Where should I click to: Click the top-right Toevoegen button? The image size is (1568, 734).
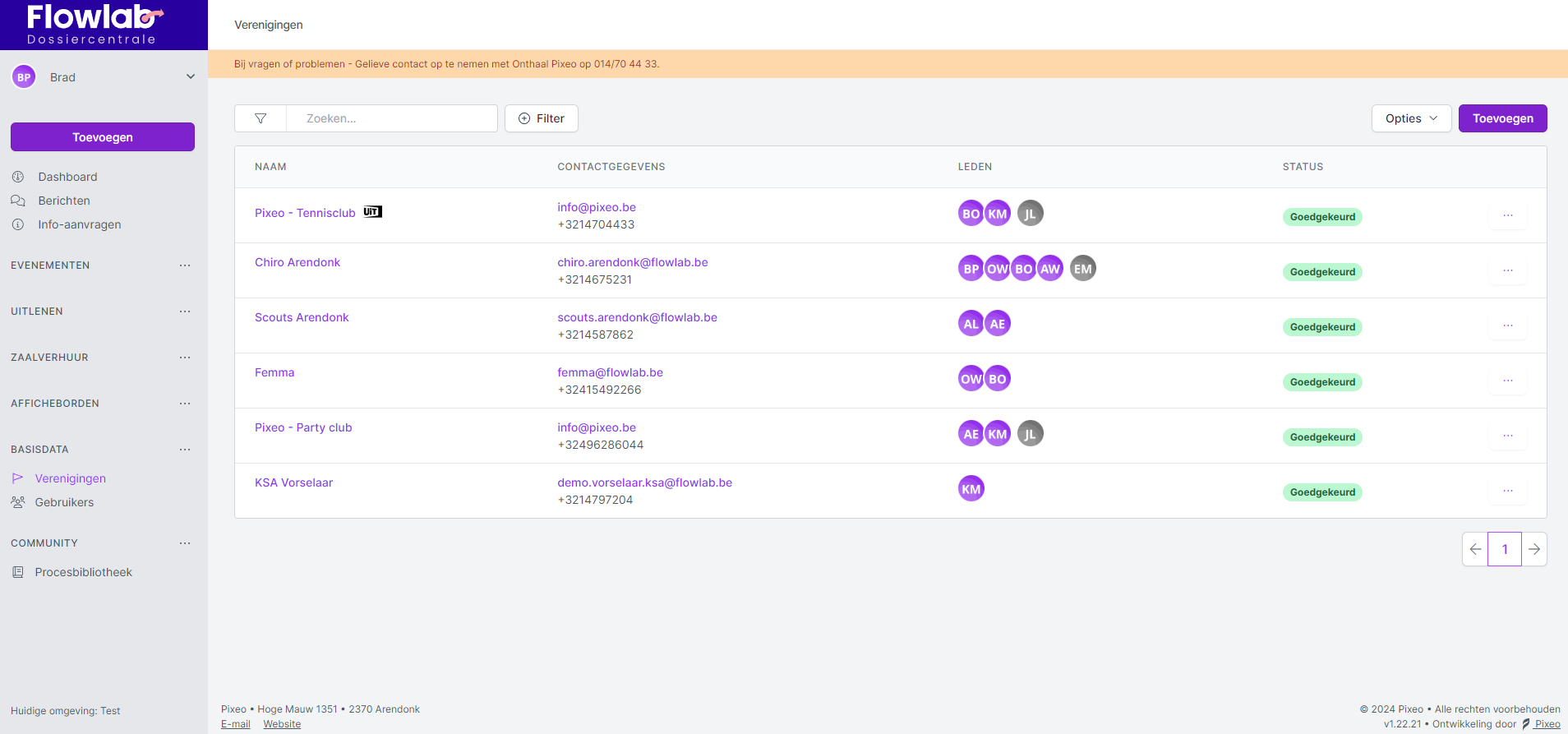click(x=1502, y=118)
